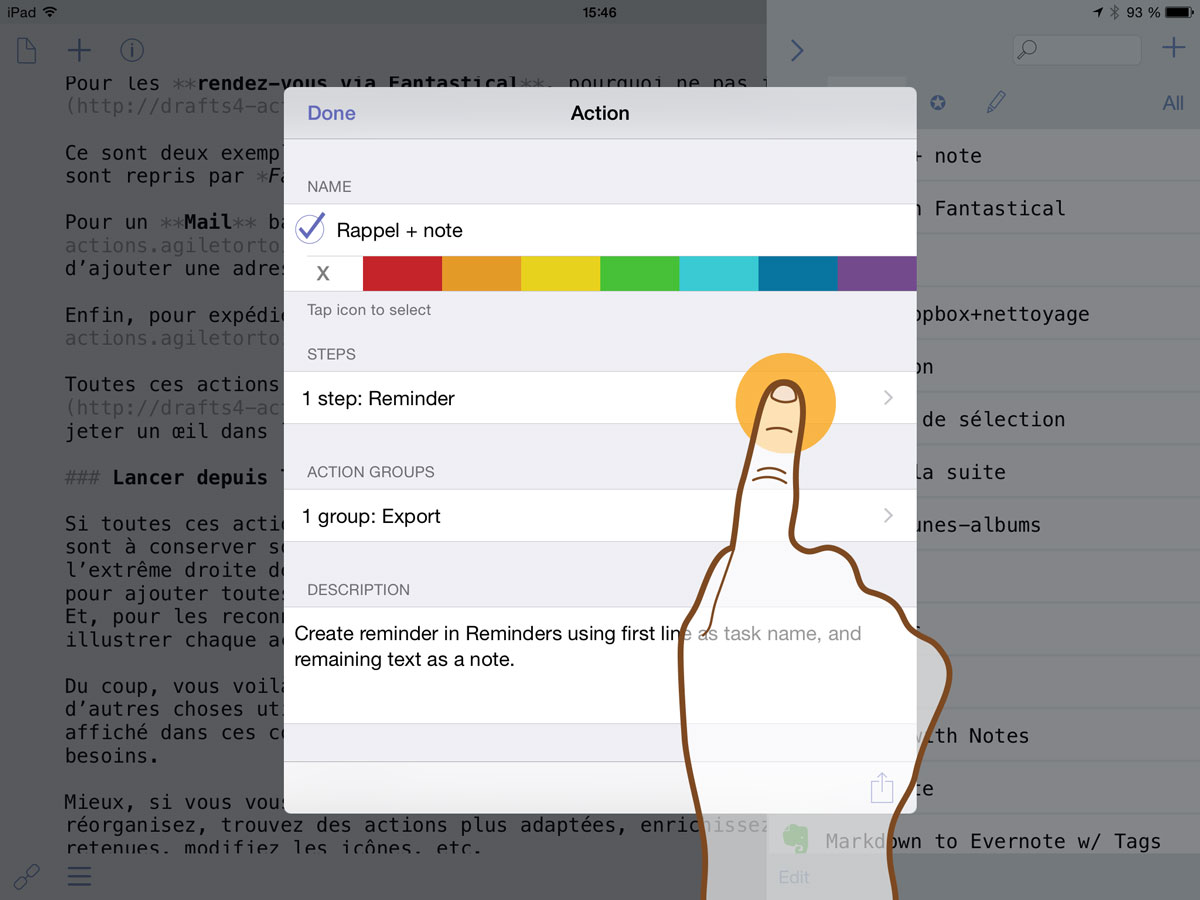Select the dark blue color swatch
Image resolution: width=1200 pixels, height=900 pixels.
[x=797, y=273]
